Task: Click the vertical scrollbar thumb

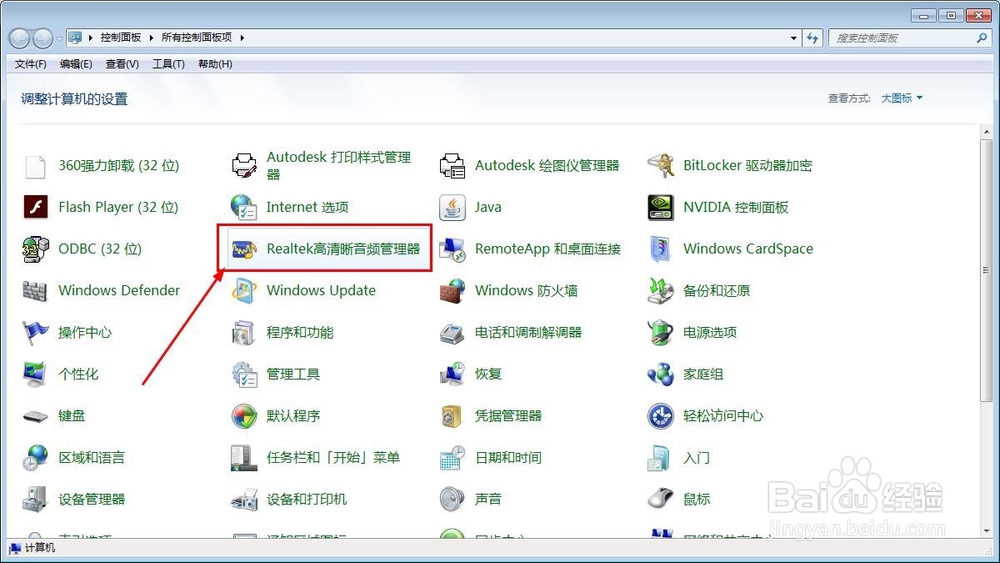Action: [x=986, y=270]
